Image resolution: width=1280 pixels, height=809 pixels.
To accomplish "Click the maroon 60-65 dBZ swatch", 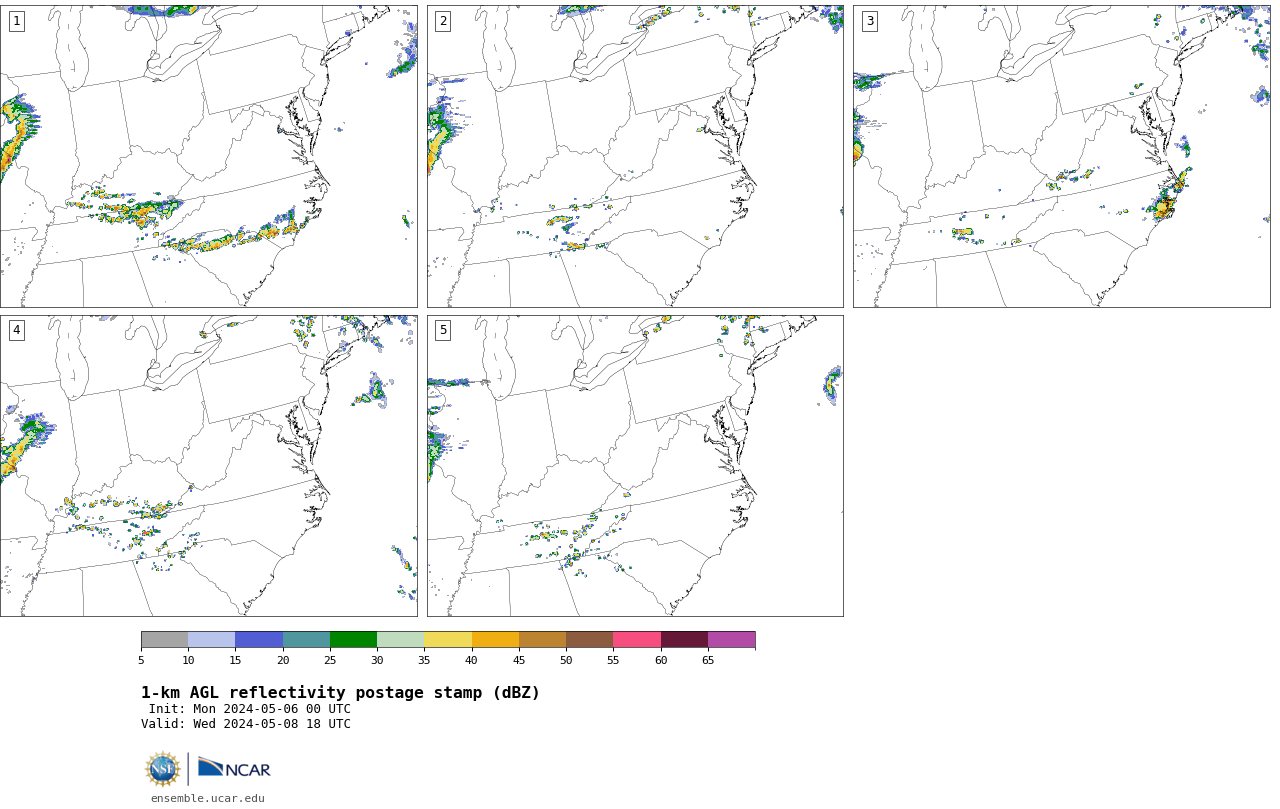I will pyautogui.click(x=684, y=640).
